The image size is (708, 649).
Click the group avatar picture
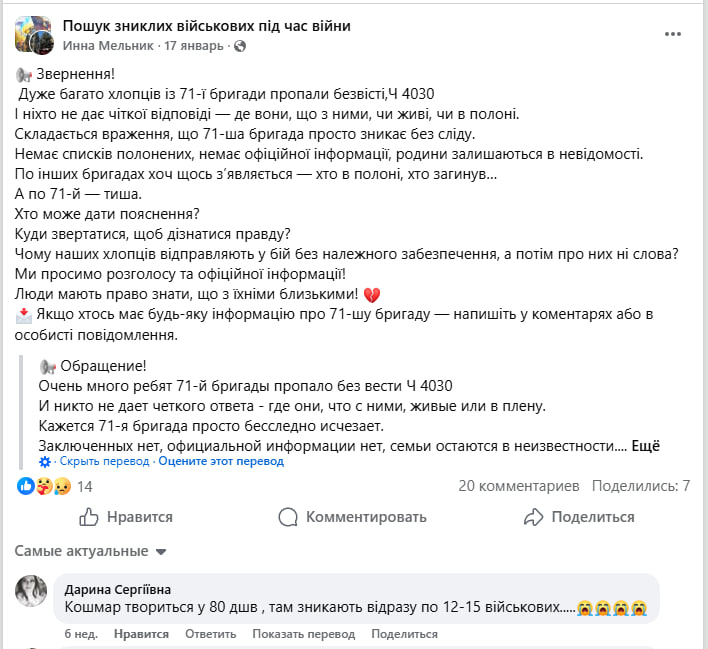pos(34,35)
